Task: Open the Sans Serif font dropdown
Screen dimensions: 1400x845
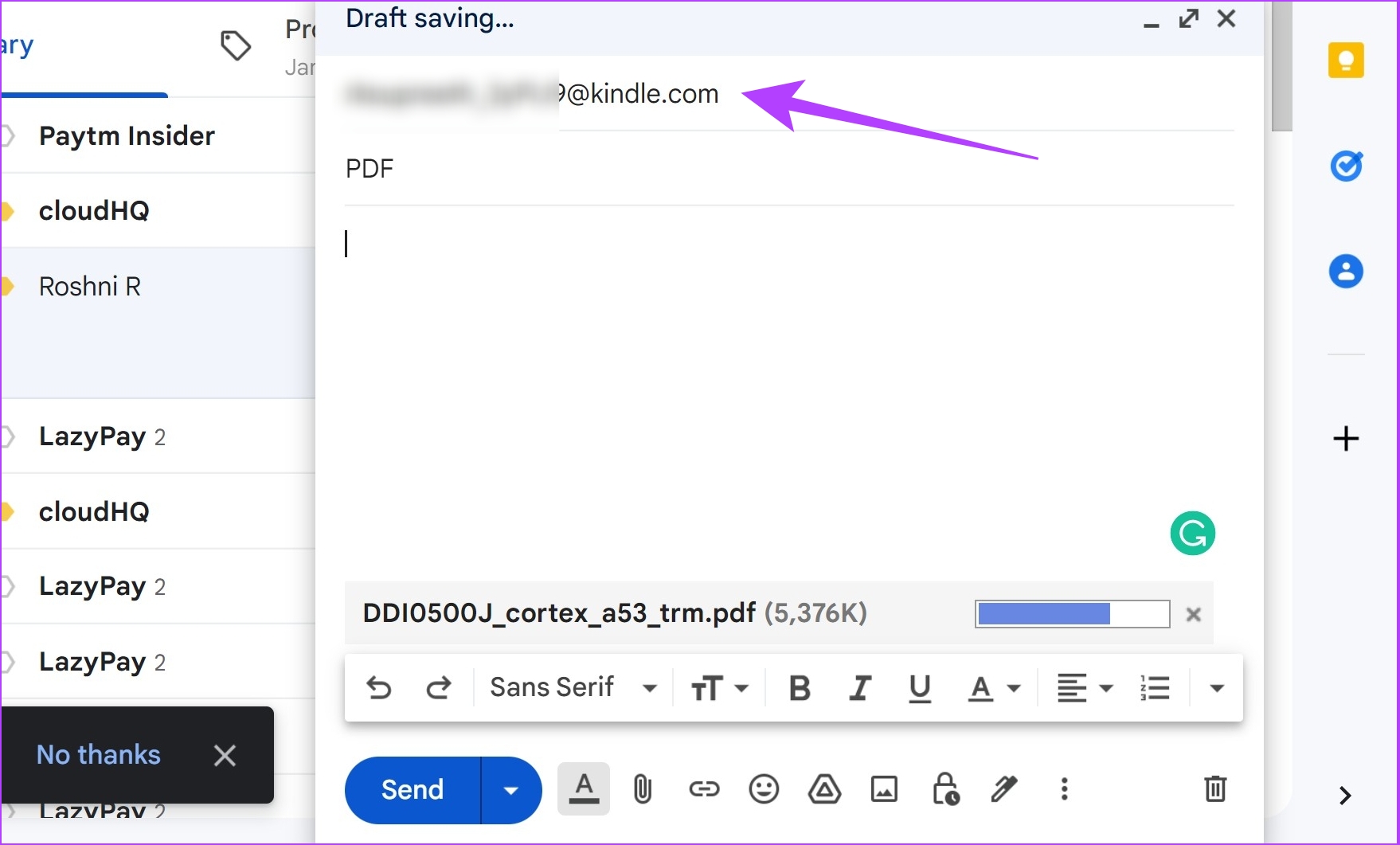Action: pos(573,688)
